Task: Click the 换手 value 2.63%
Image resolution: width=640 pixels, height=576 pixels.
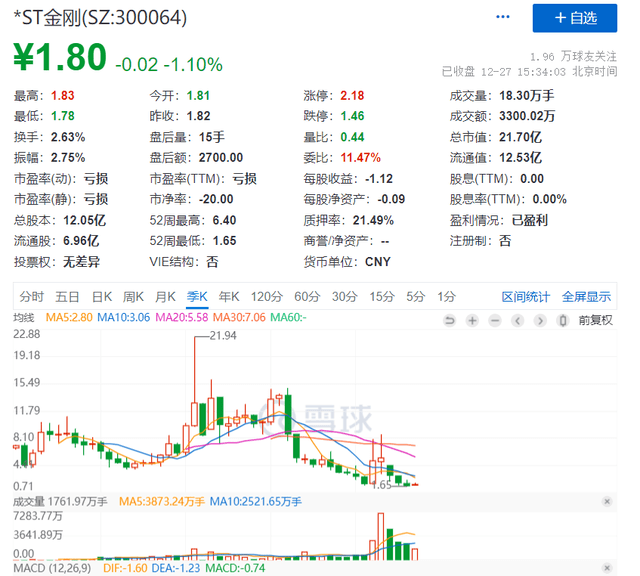Action: tap(68, 137)
